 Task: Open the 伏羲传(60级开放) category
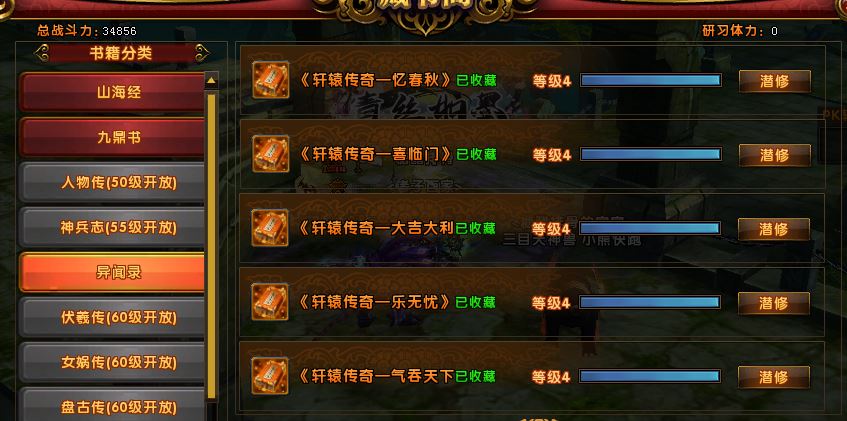click(x=112, y=317)
